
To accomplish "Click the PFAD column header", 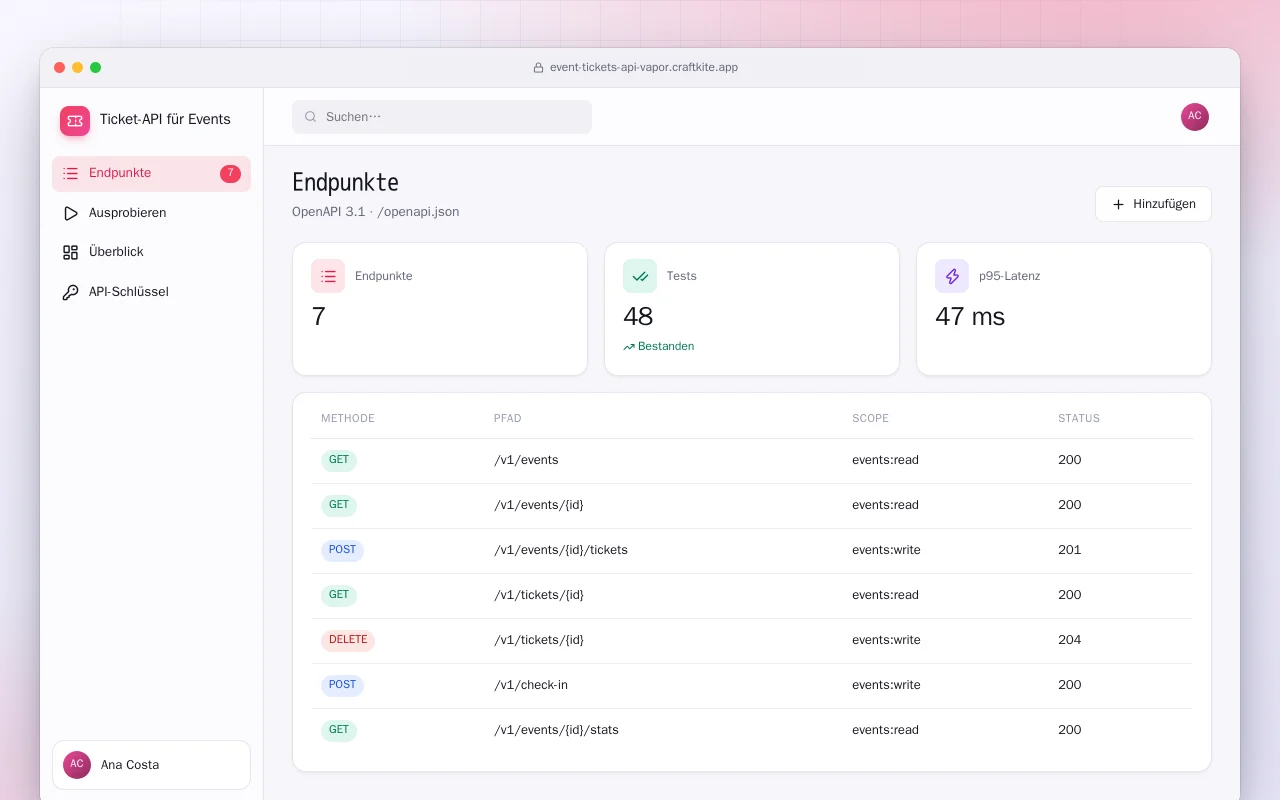I will [508, 419].
